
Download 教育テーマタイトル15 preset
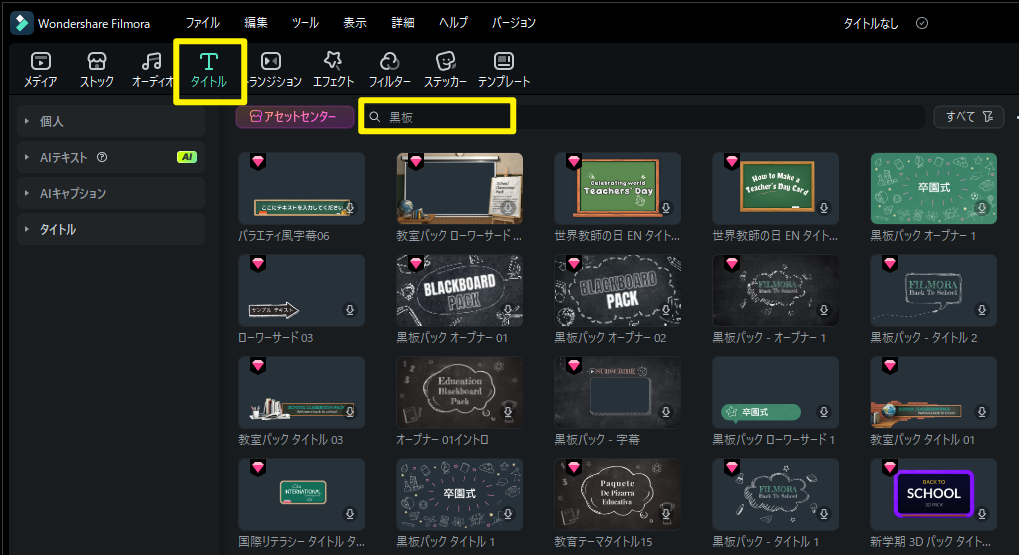(666, 514)
